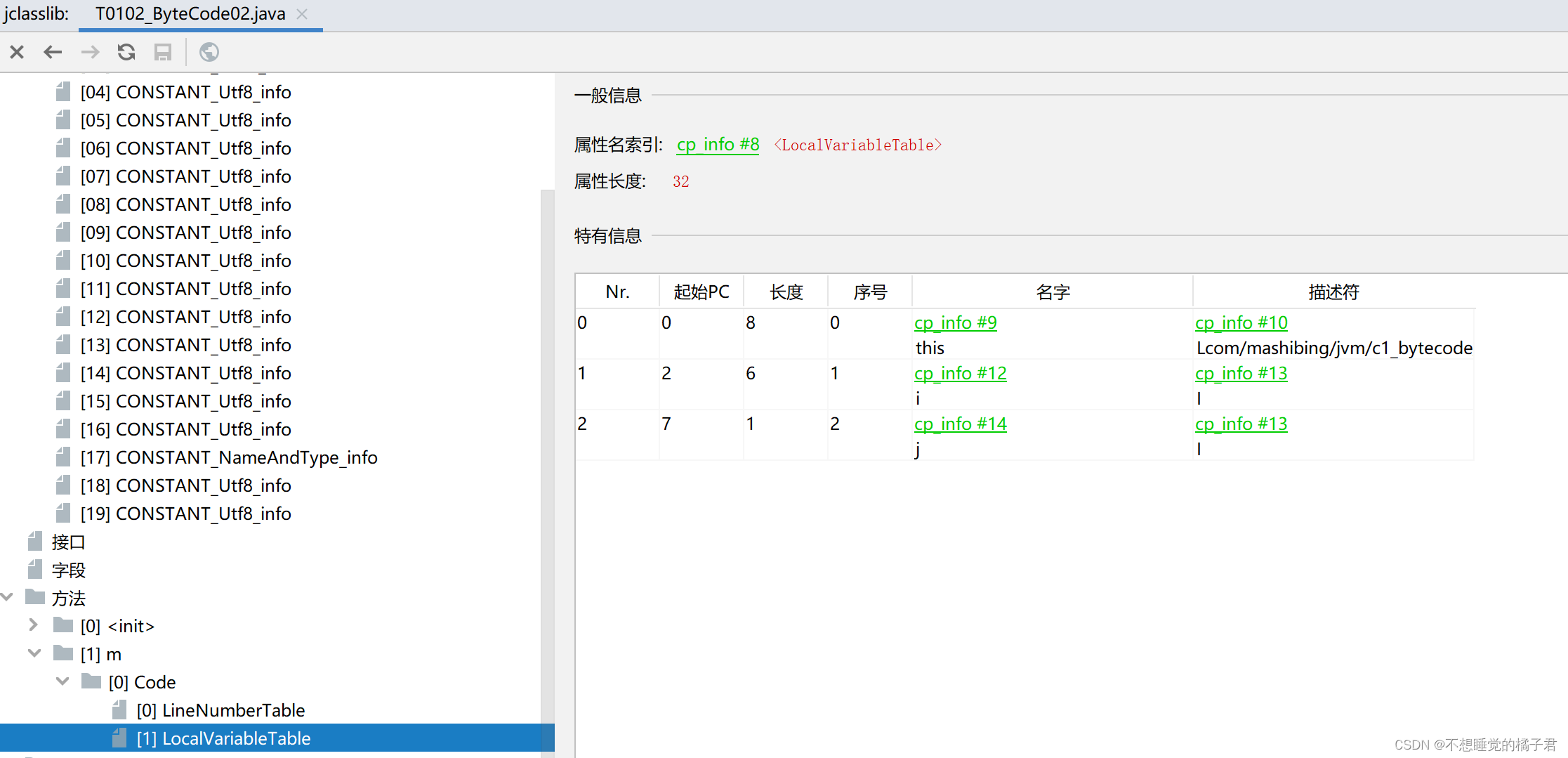Image resolution: width=1568 pixels, height=758 pixels.
Task: Save with the floppy disk toolbar icon
Action: [163, 52]
